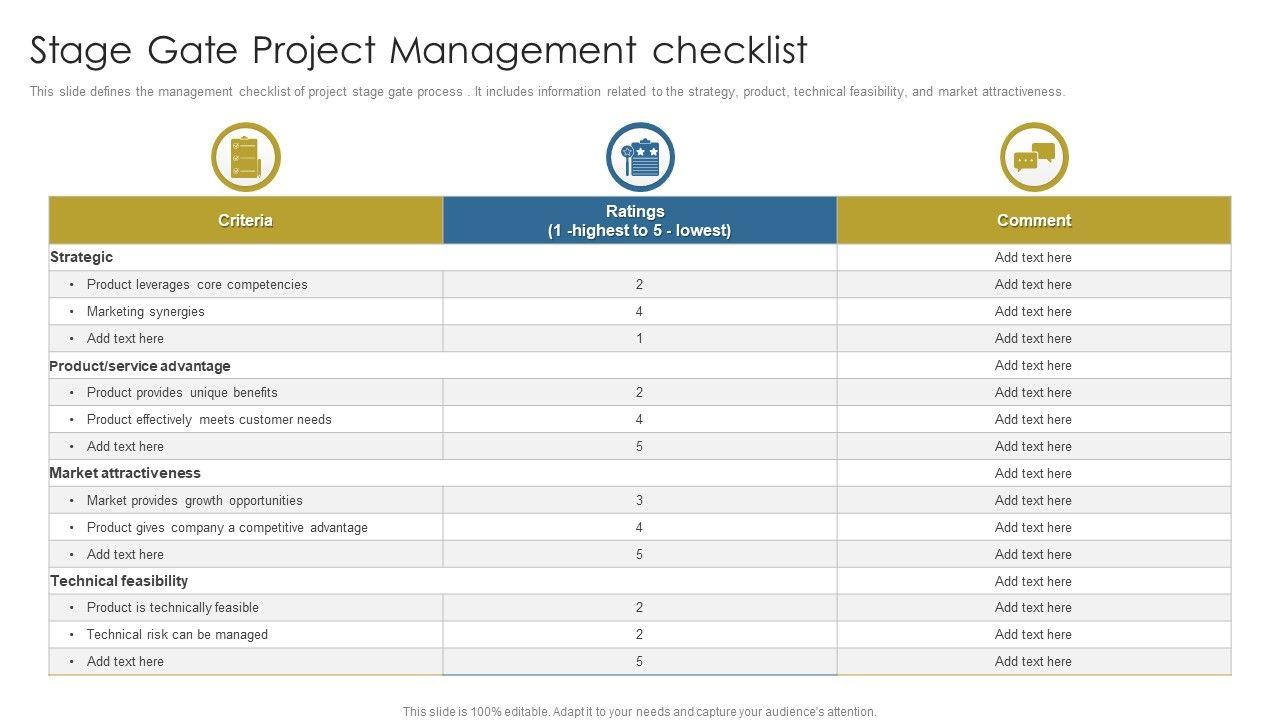Click the rating value for Marketing synergies
The width and height of the screenshot is (1280, 720).
(x=639, y=312)
